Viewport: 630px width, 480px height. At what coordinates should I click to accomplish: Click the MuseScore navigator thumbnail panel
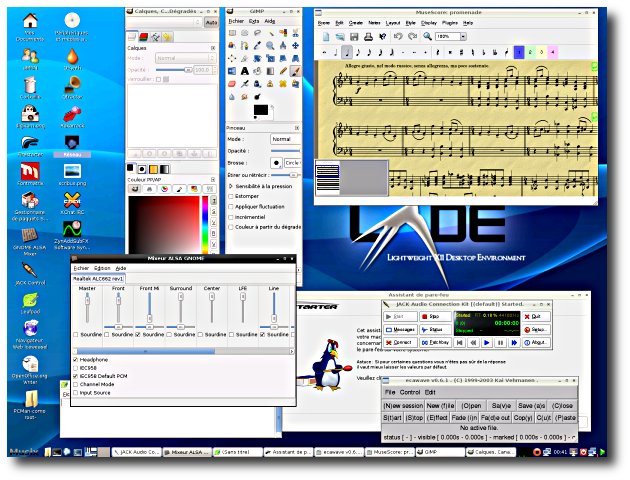point(352,178)
